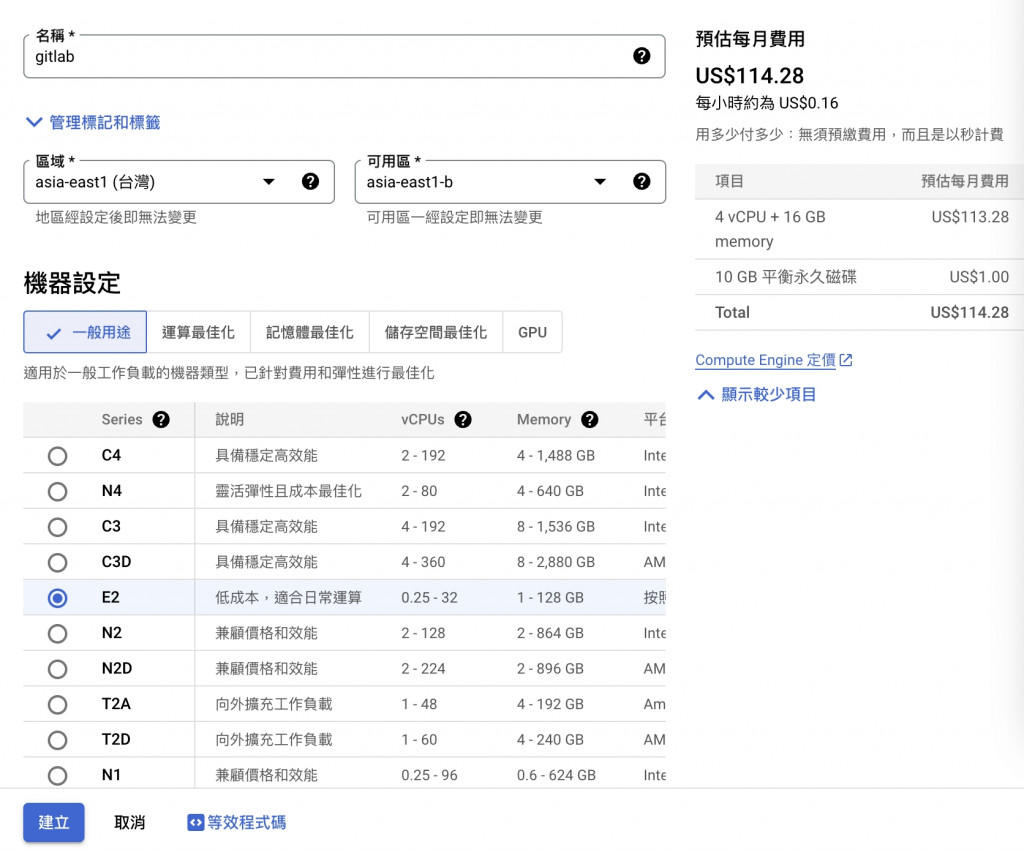Click the US$1.00 disk cost value

click(979, 277)
